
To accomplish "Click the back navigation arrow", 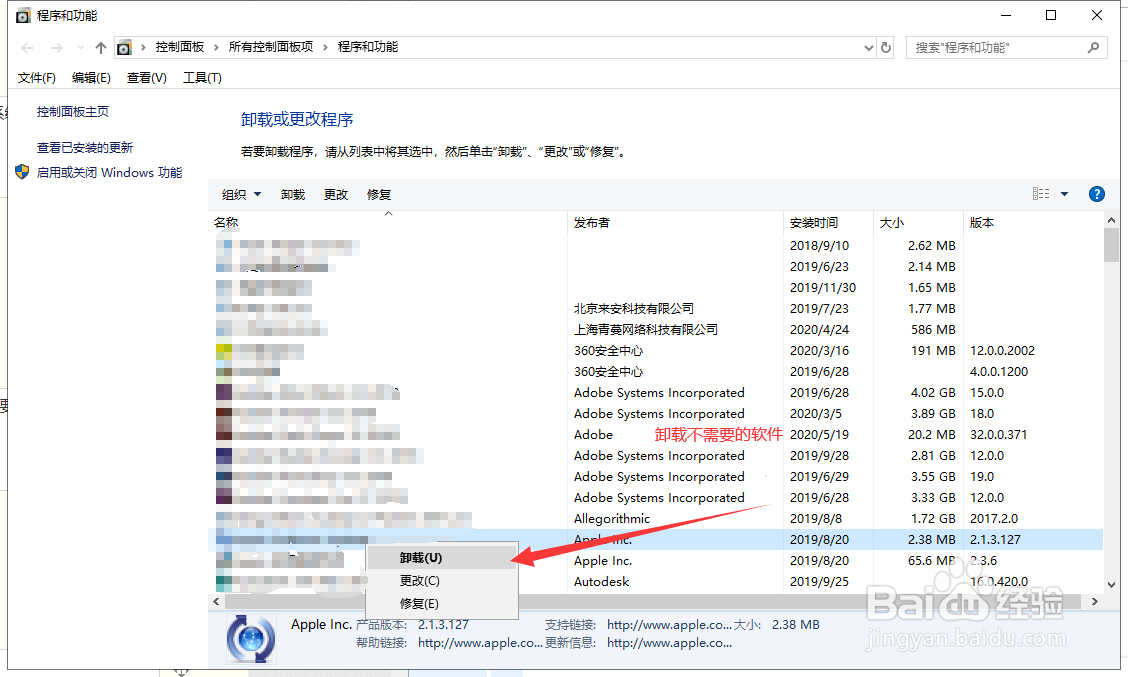I will 26,46.
